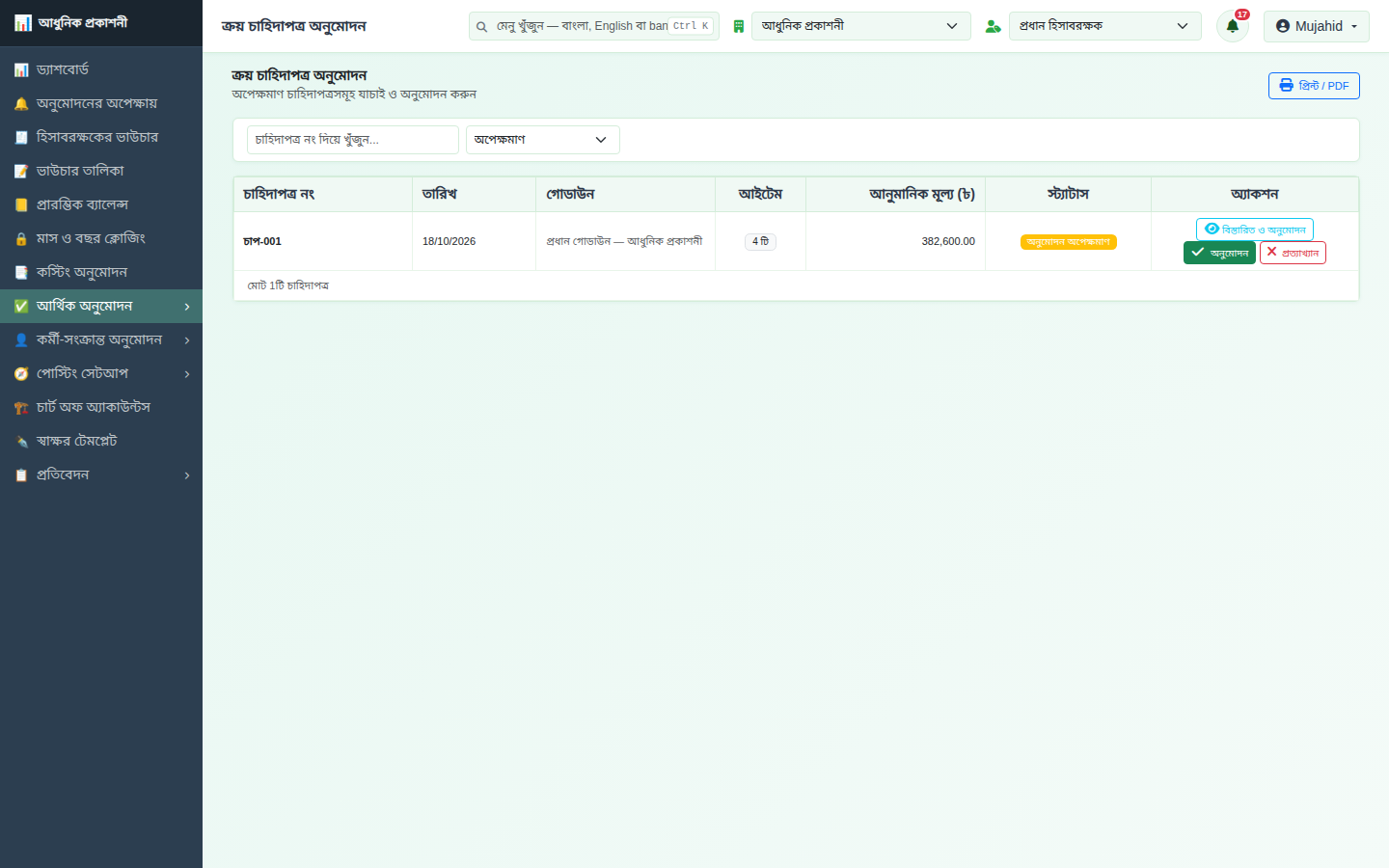This screenshot has width=1389, height=868.
Task: Click the হিসাবরক্ষকের ভাউচার document icon
Action: 21,137
